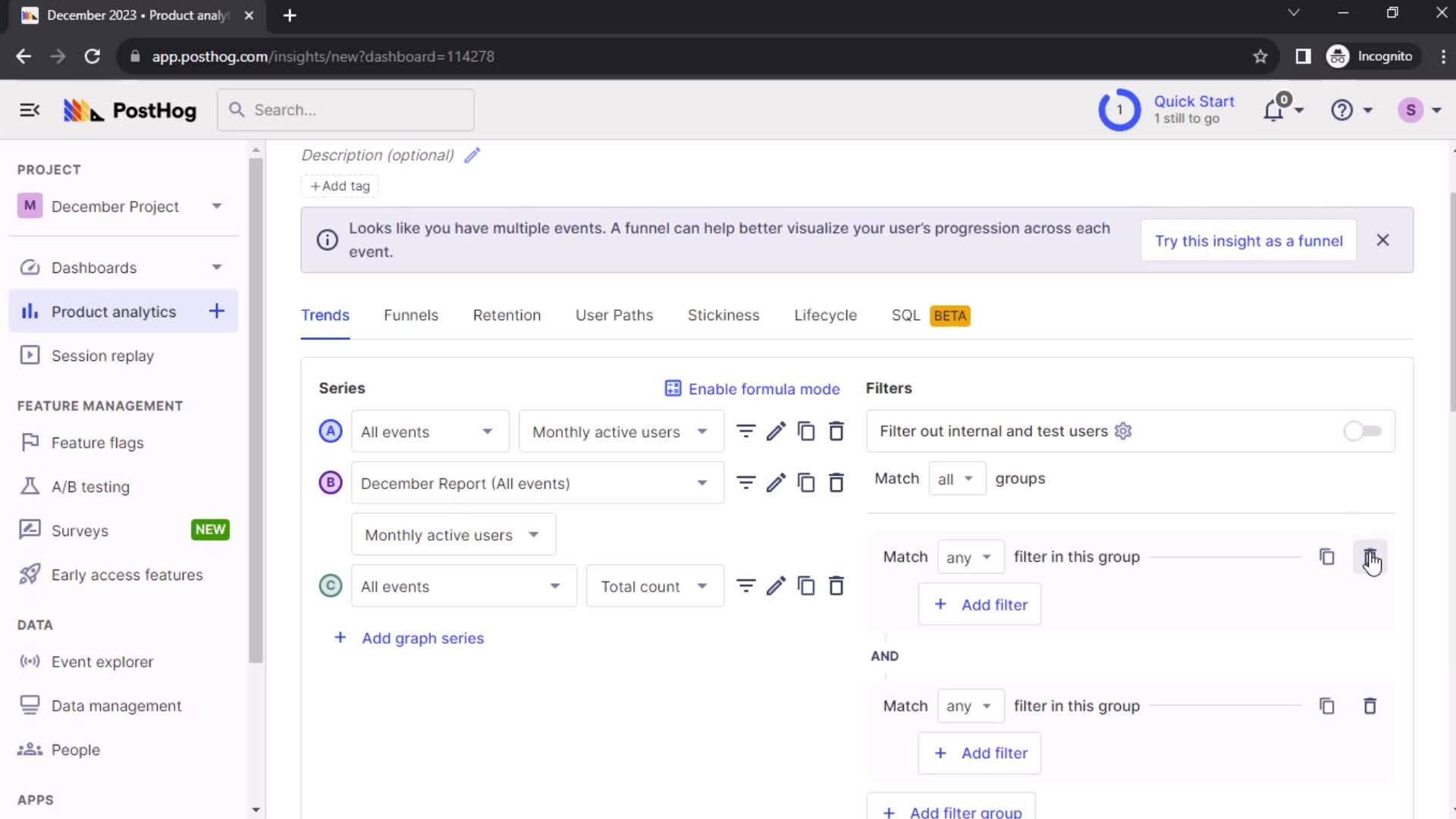Click the filter icon for series C
This screenshot has height=819, width=1456.
(746, 587)
